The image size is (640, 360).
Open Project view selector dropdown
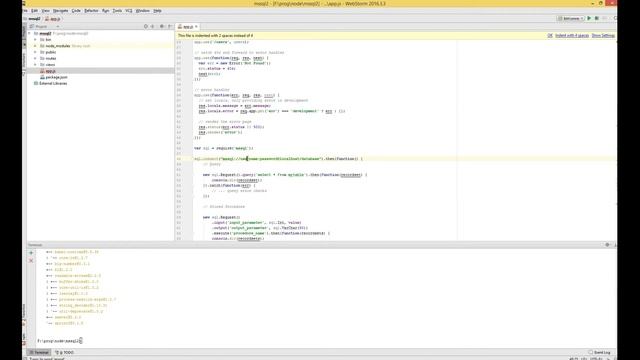click(45, 27)
